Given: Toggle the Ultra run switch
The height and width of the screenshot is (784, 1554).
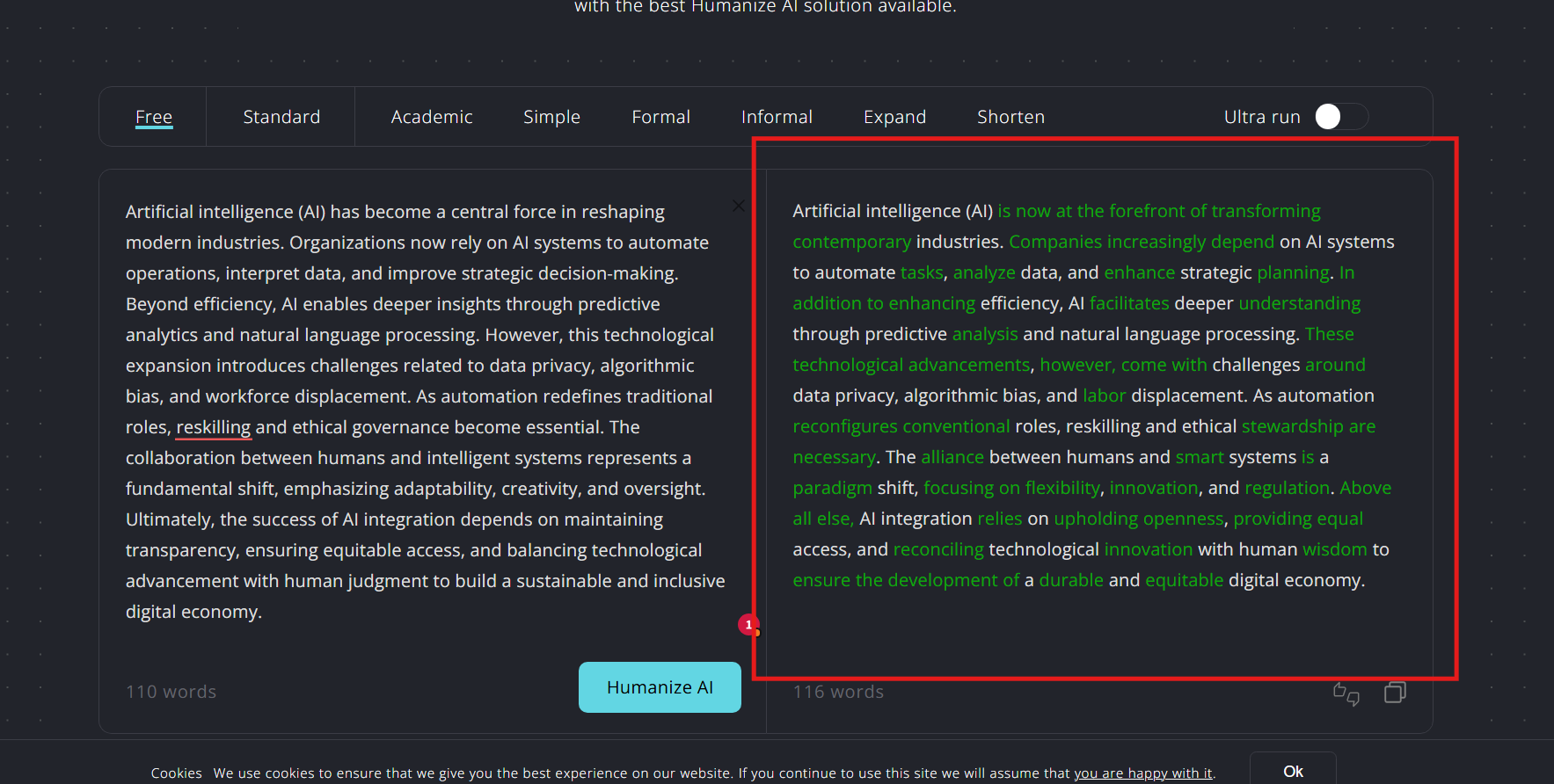Looking at the screenshot, I should 1340,117.
